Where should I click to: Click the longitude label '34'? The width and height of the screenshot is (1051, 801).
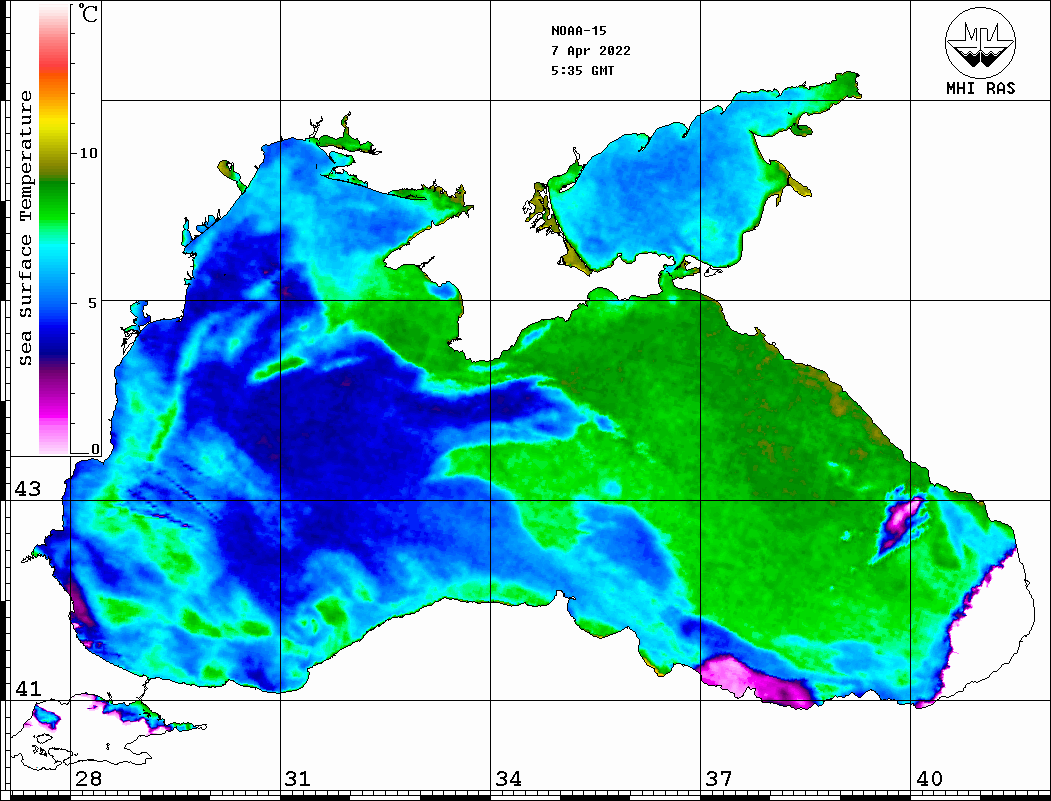click(508, 779)
